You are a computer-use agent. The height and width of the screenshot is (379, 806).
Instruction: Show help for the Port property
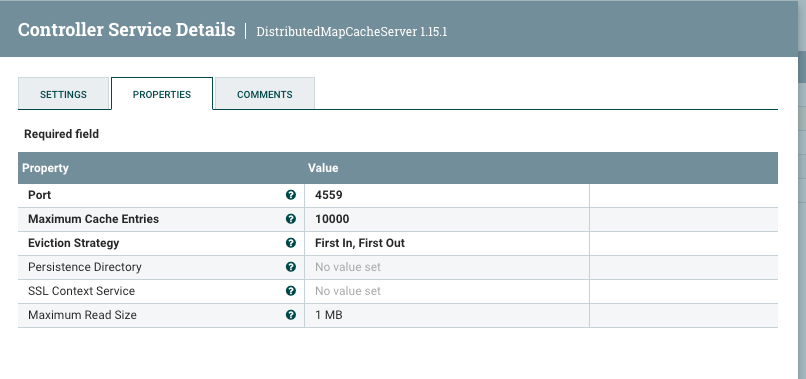point(291,195)
